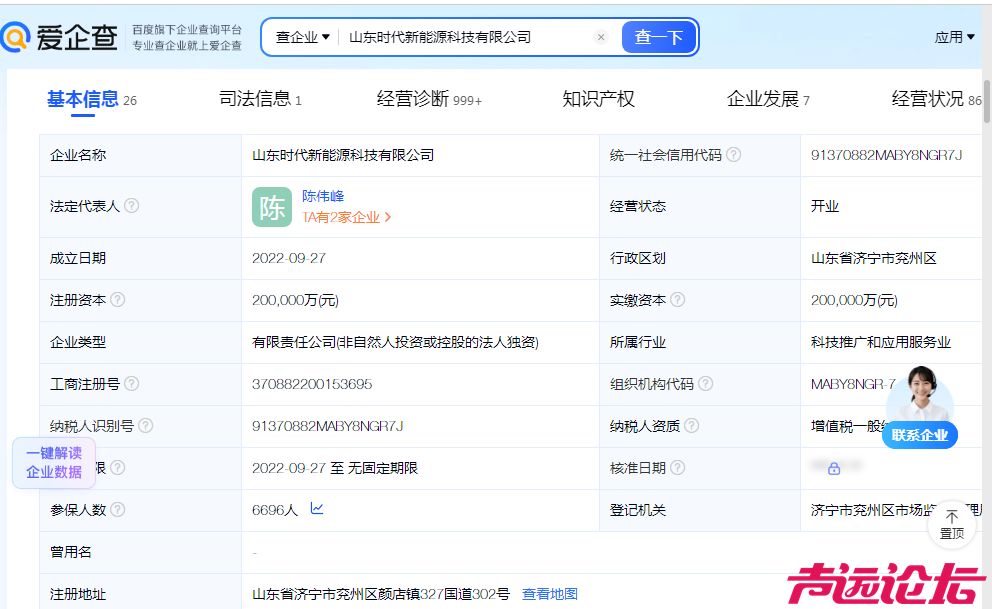Click the 爱企查 logo icon
Viewport: 992px width, 609px height.
tap(16, 37)
